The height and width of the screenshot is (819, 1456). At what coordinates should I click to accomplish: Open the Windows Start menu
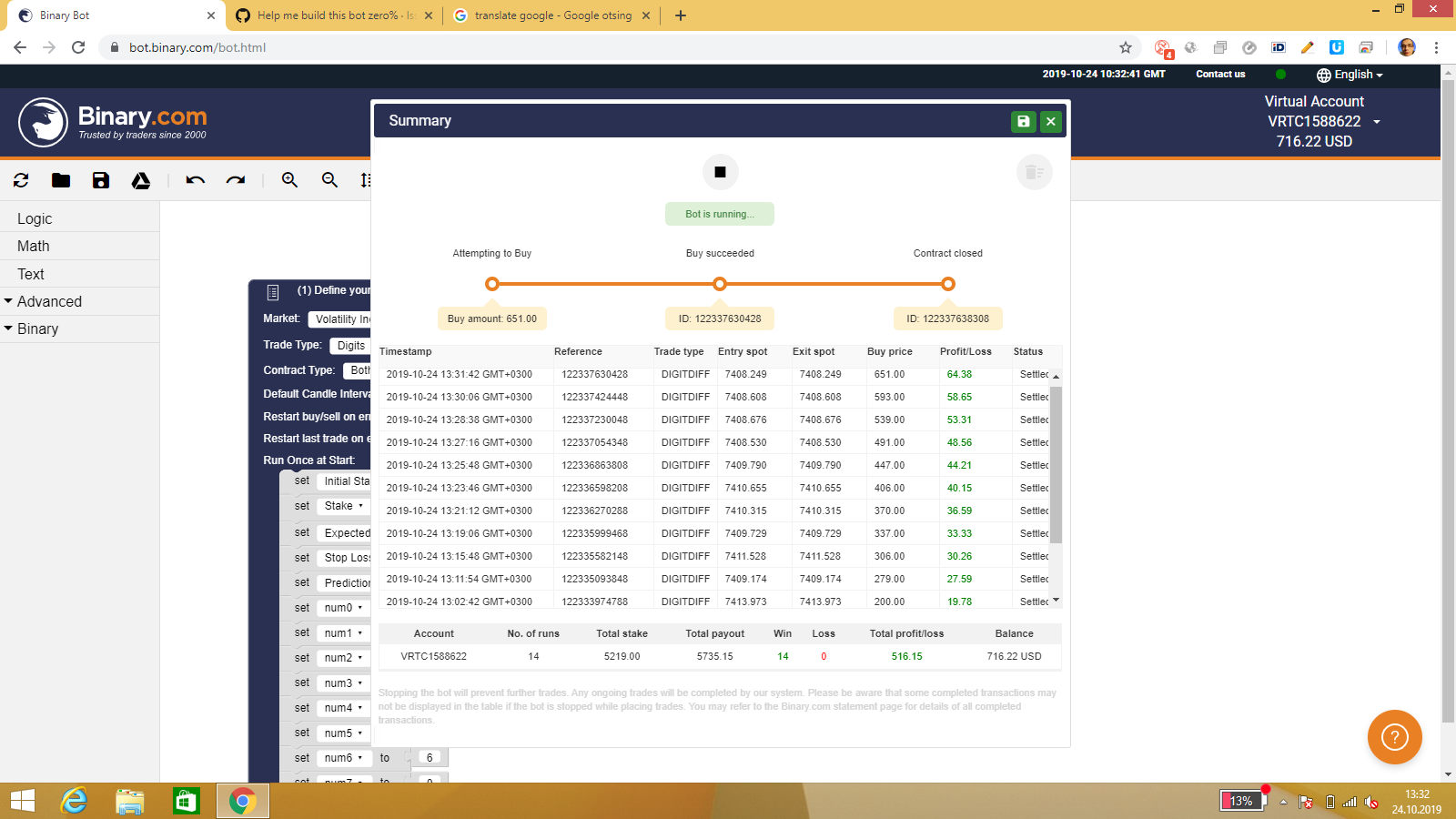point(23,801)
